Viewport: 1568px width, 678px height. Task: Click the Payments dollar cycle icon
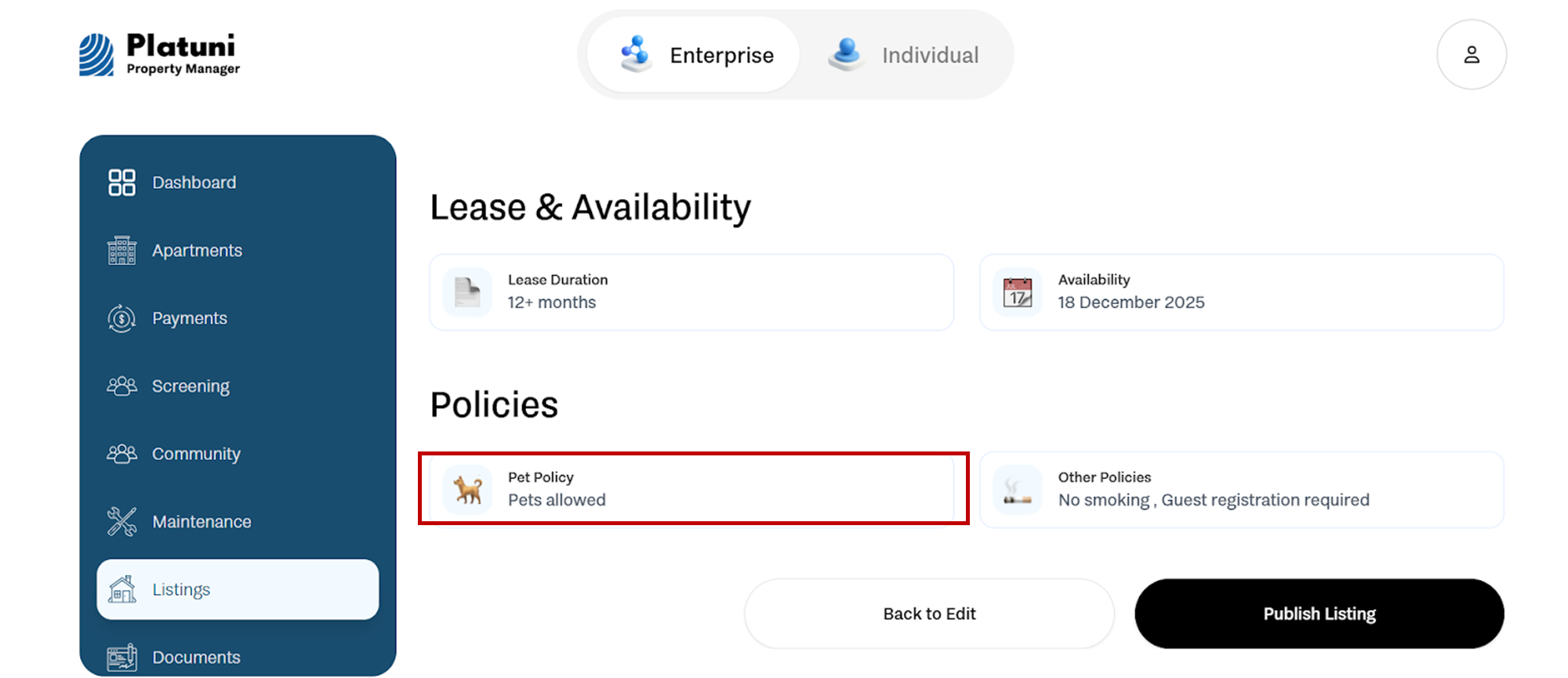[x=122, y=318]
